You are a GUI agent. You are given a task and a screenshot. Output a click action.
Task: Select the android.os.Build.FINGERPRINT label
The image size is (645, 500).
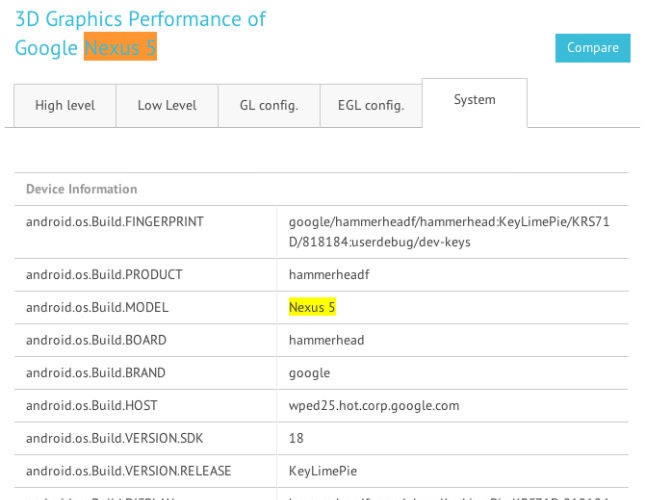115,222
